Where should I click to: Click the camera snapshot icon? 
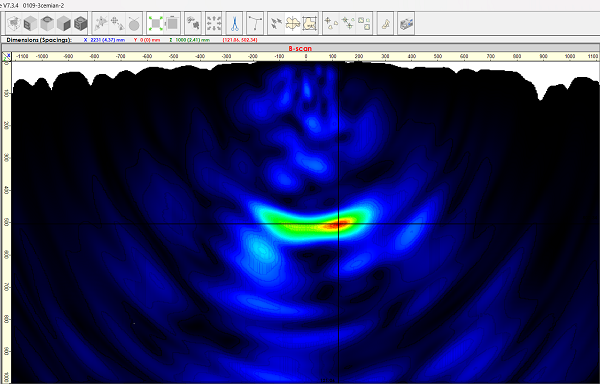pyautogui.click(x=406, y=24)
